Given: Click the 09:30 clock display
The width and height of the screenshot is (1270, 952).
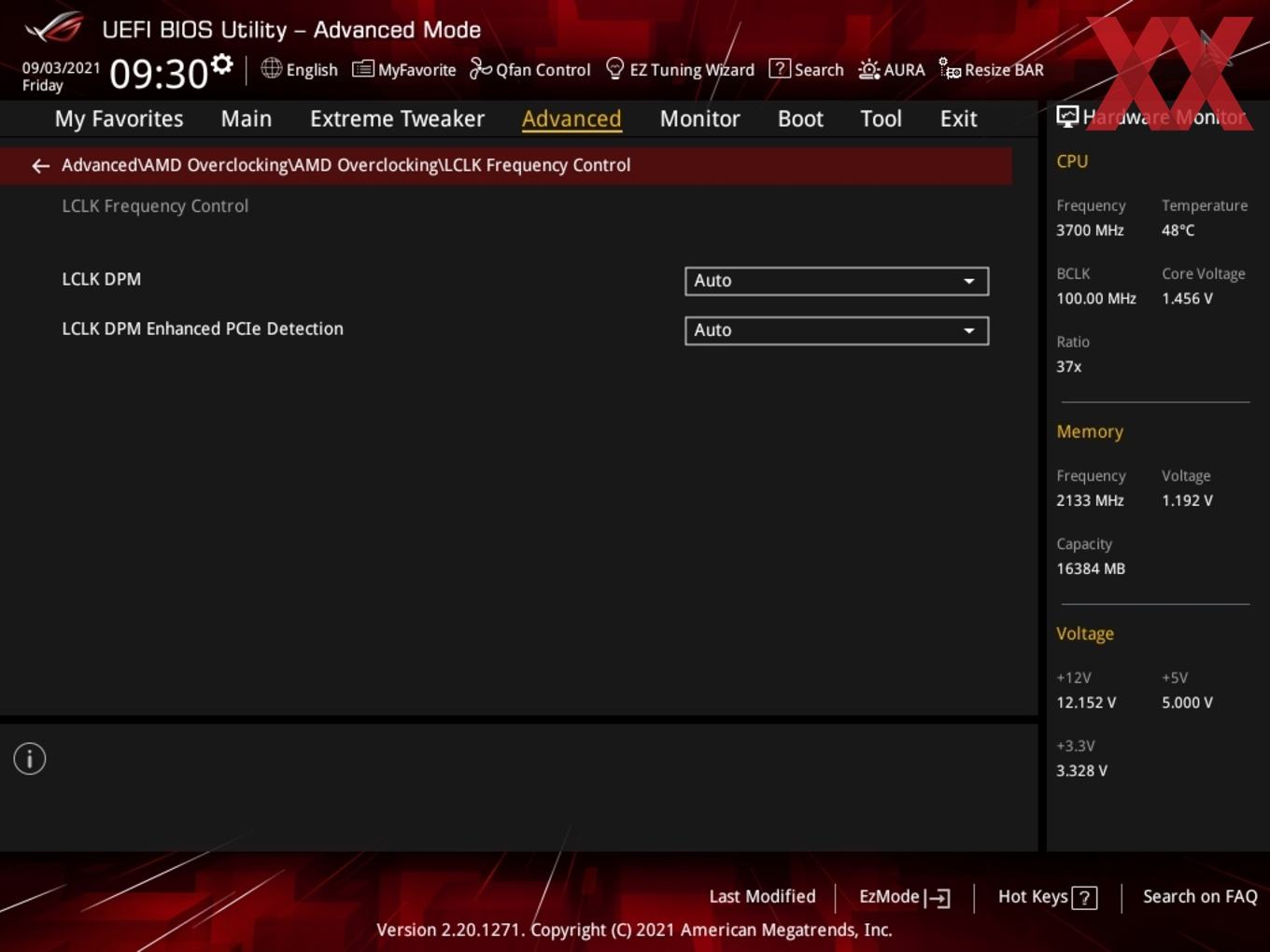Looking at the screenshot, I should click(159, 74).
